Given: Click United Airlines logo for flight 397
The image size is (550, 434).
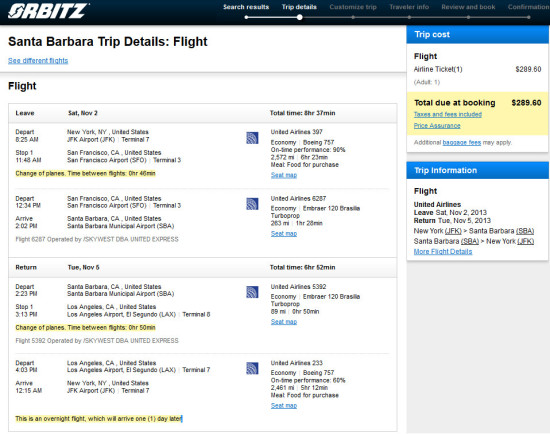Looking at the screenshot, I should [x=252, y=138].
